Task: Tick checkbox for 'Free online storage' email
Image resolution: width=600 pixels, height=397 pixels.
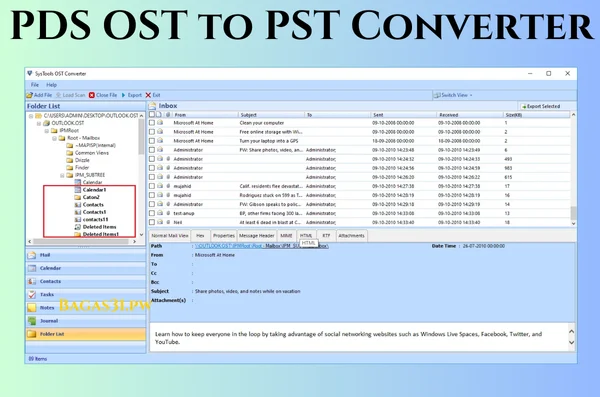Action: coord(152,132)
